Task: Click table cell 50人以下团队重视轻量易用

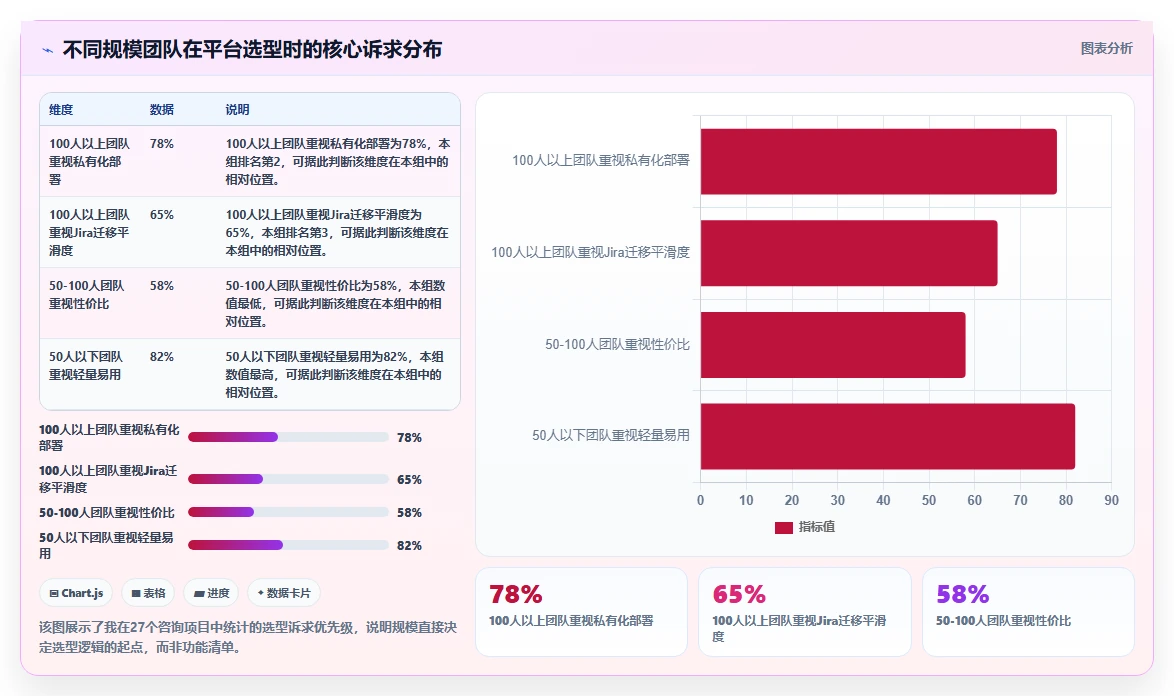Action: (x=86, y=366)
